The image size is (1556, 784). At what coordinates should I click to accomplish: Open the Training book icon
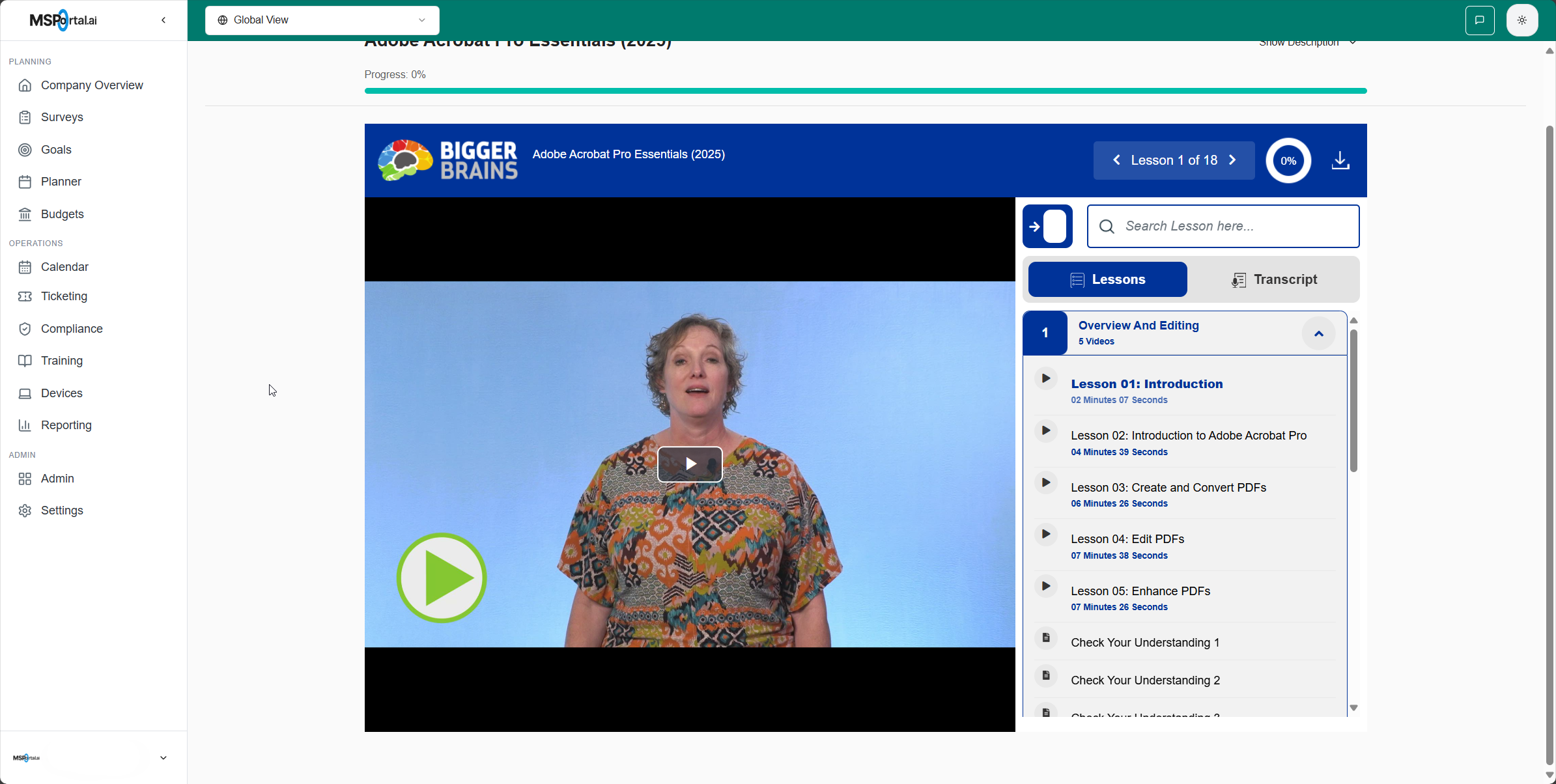tap(25, 361)
